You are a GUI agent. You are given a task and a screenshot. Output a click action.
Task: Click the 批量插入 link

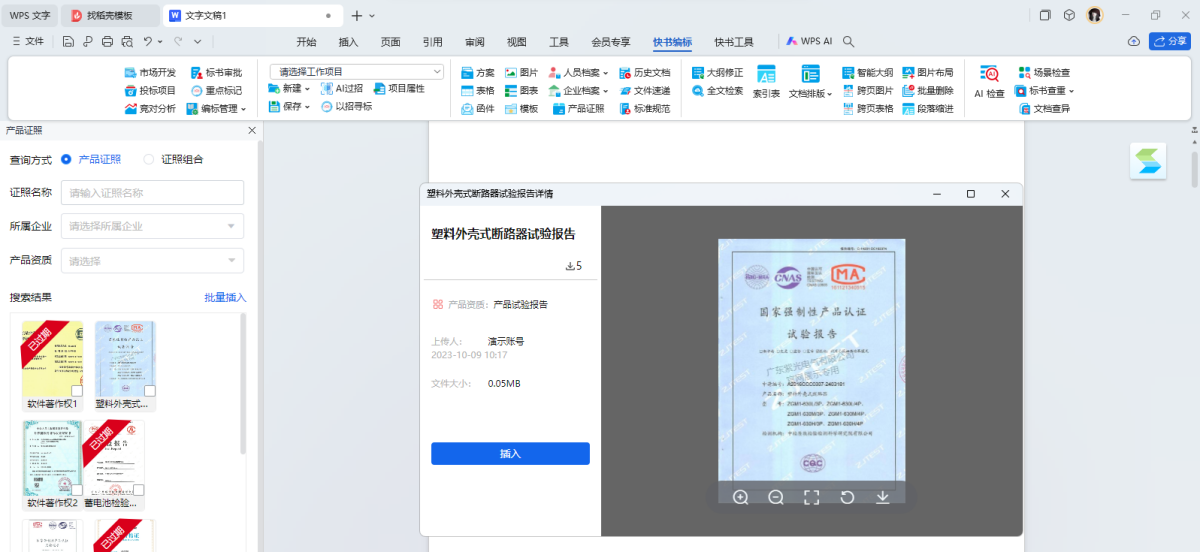click(225, 297)
